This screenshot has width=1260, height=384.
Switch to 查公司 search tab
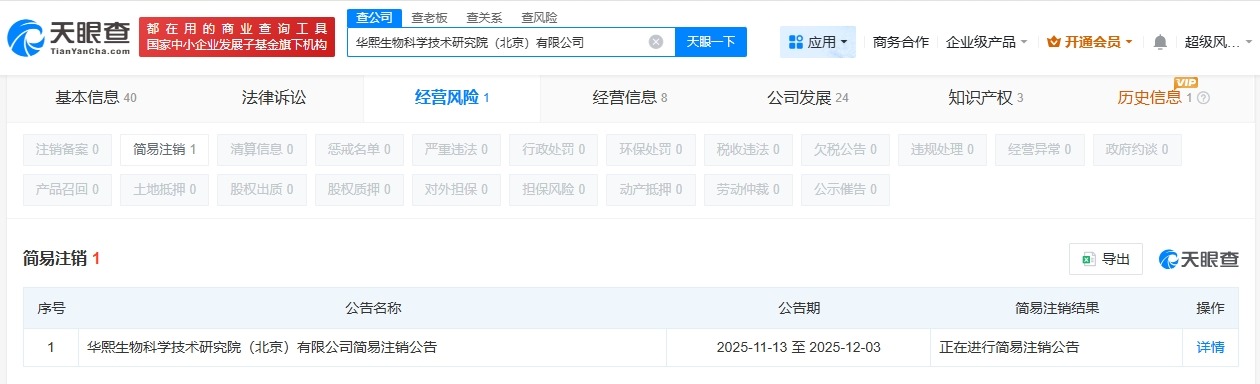(374, 17)
